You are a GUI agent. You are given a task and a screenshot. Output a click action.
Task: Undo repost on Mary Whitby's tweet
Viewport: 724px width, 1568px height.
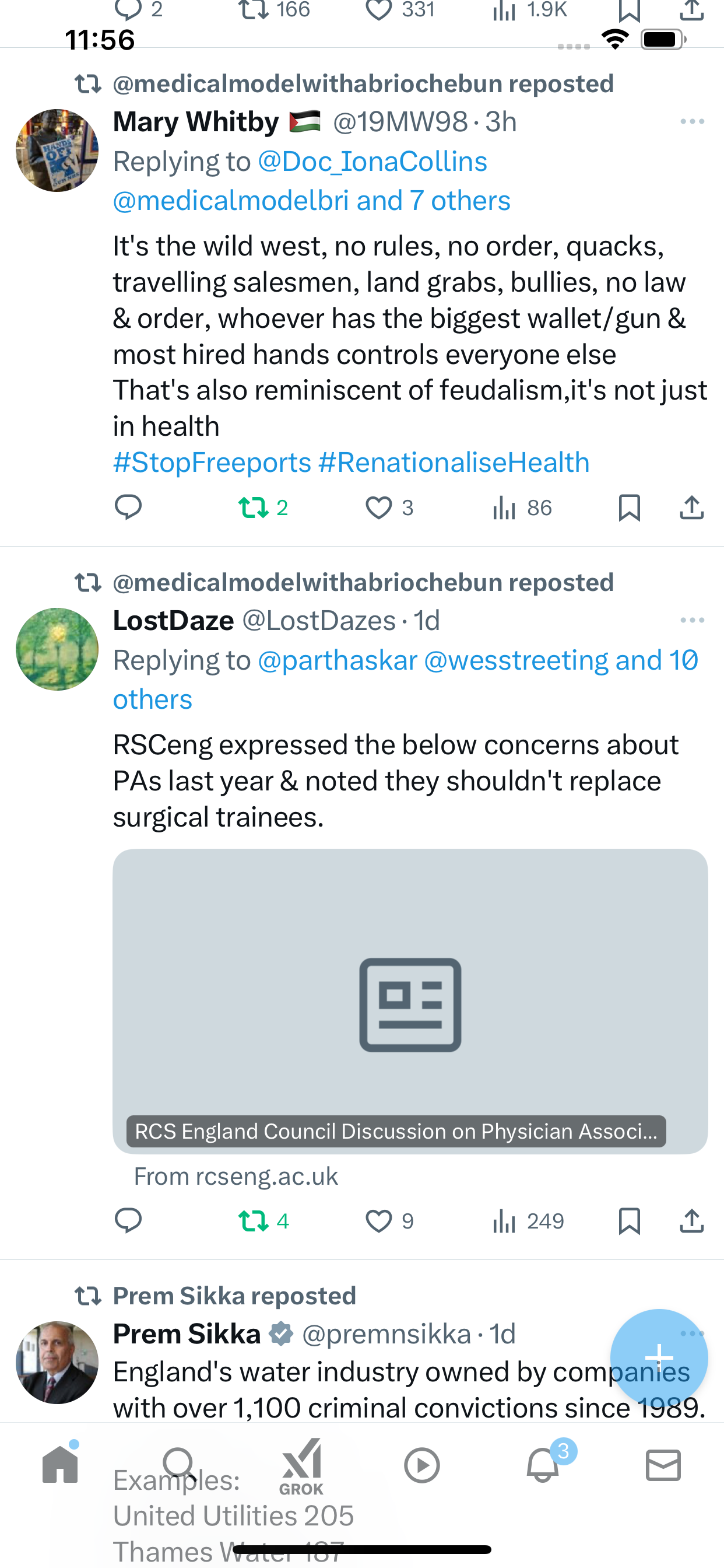tap(263, 508)
